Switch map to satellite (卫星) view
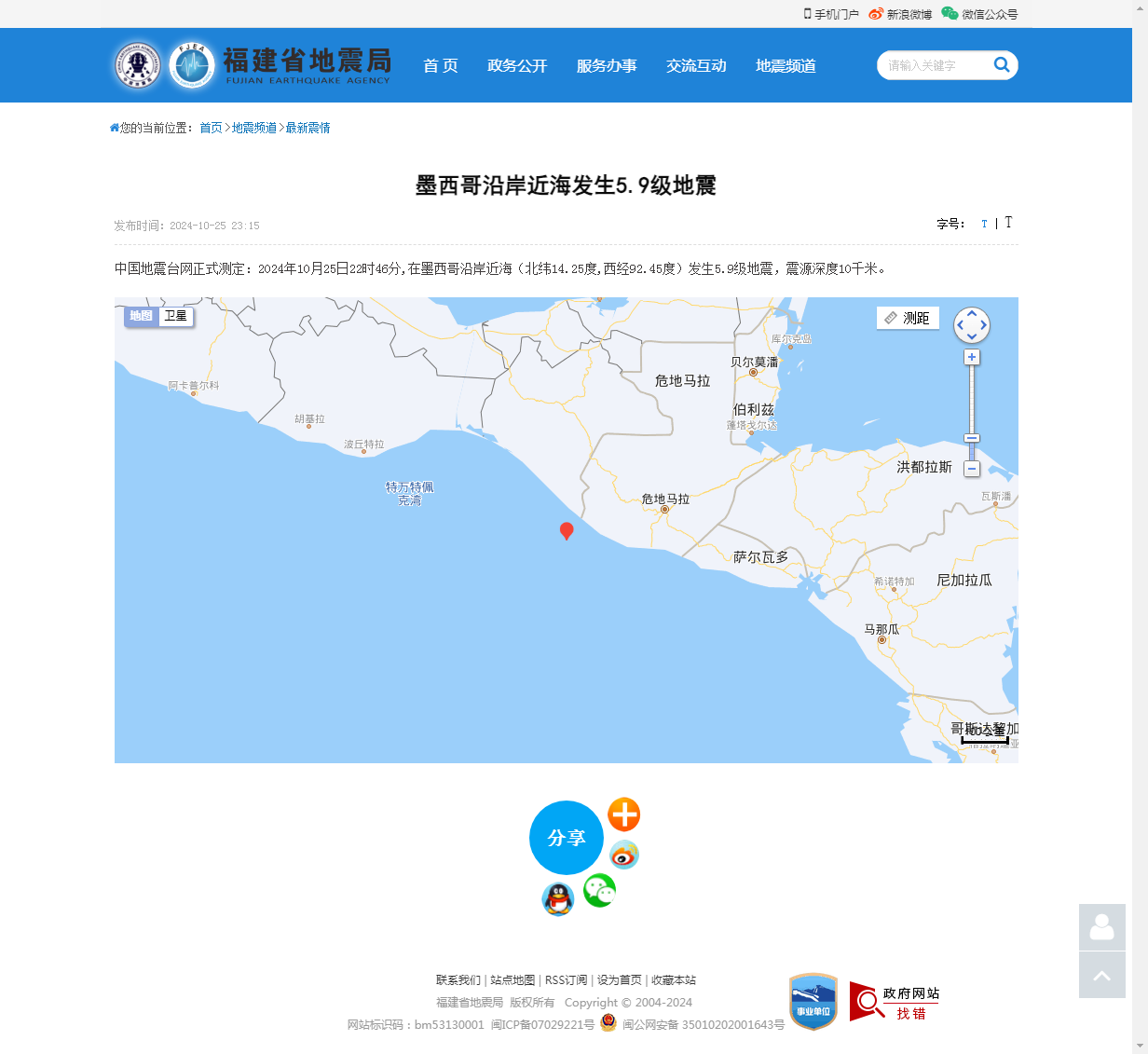Screen dimensions: 1148x1054 tap(175, 317)
